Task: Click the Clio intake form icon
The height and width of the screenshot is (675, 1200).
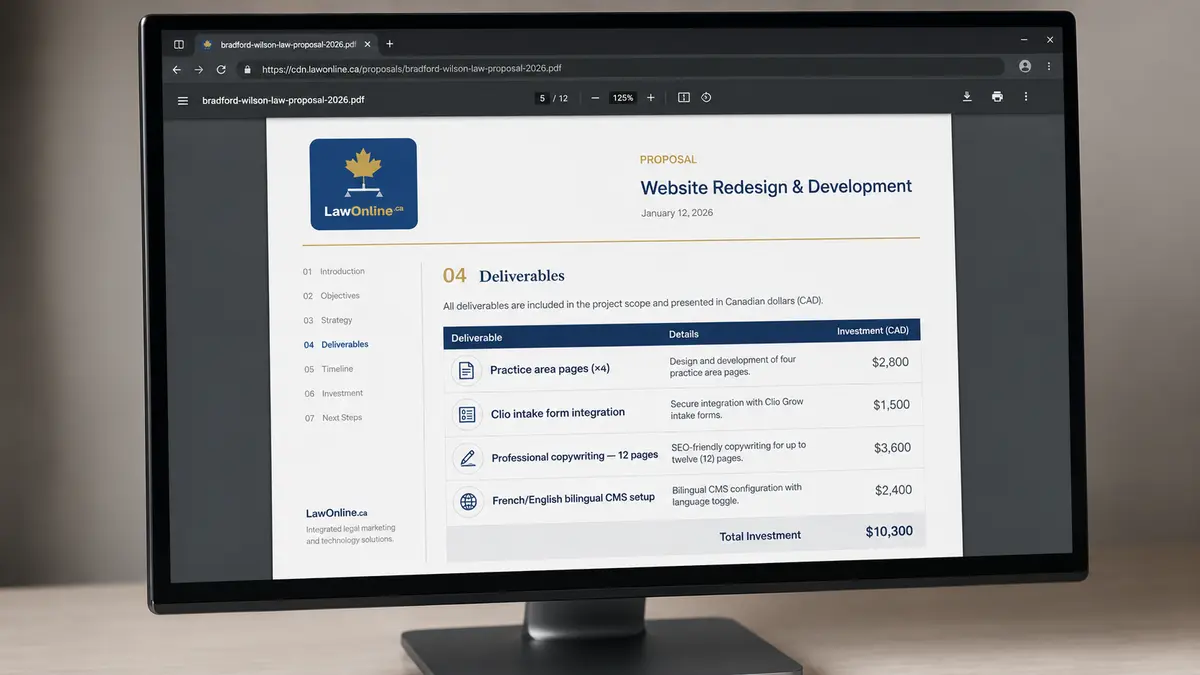Action: tap(467, 414)
